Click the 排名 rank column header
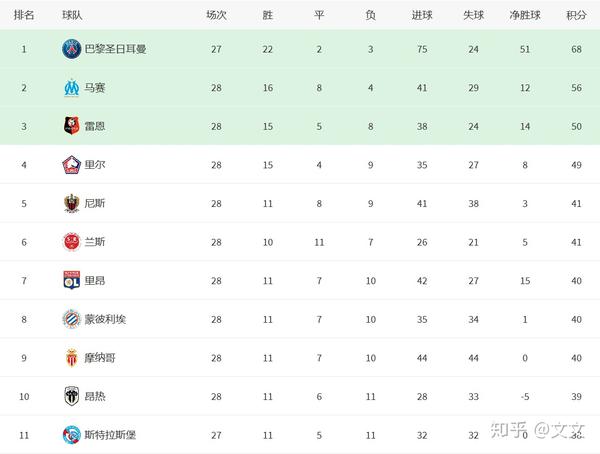This screenshot has height=454, width=600. 24,15
